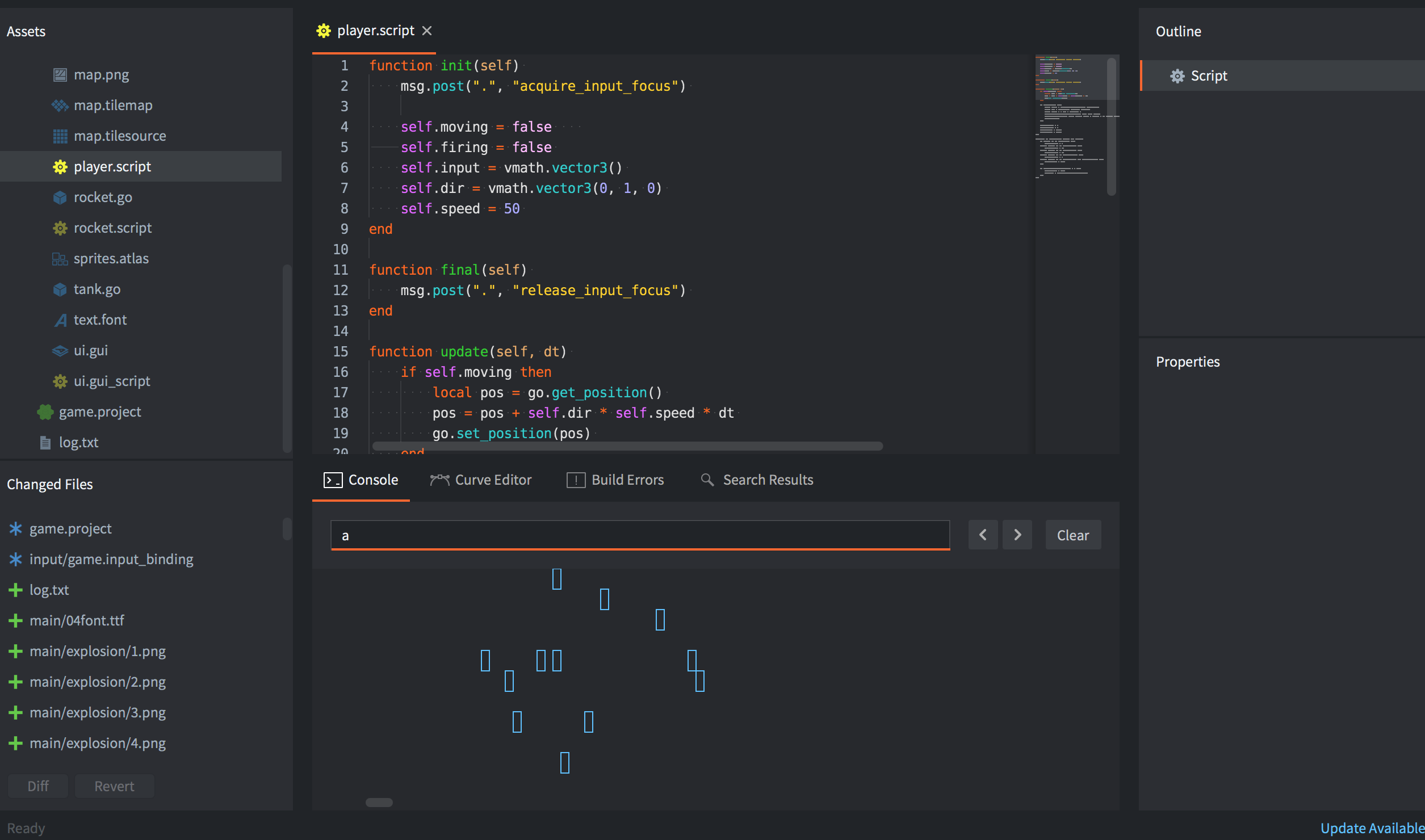This screenshot has width=1425, height=840.
Task: Click the Revert button
Action: tap(114, 786)
